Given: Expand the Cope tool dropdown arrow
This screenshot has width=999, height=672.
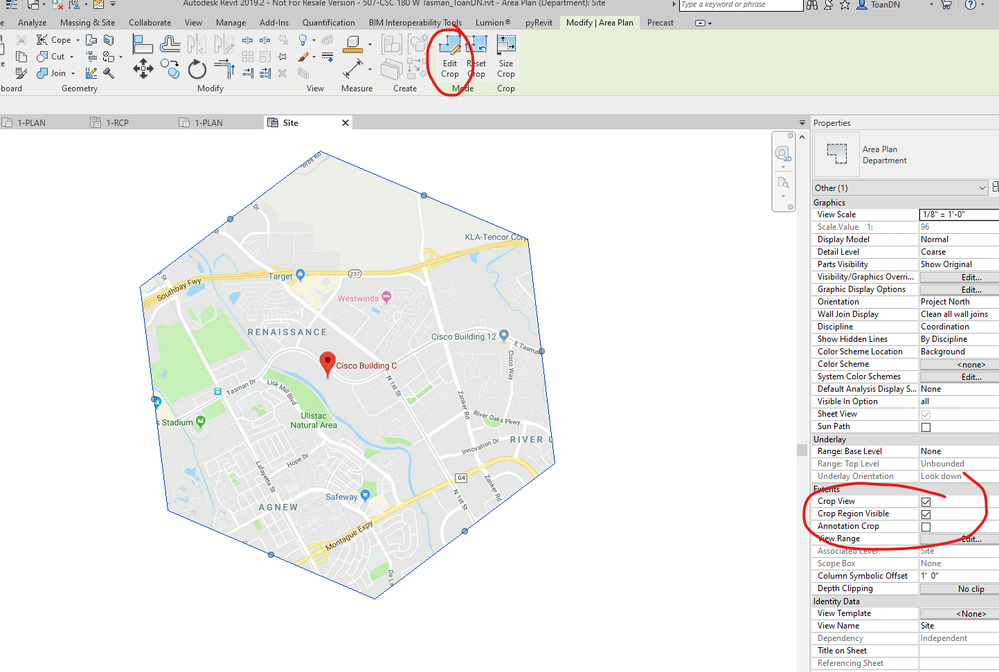Looking at the screenshot, I should (x=78, y=40).
